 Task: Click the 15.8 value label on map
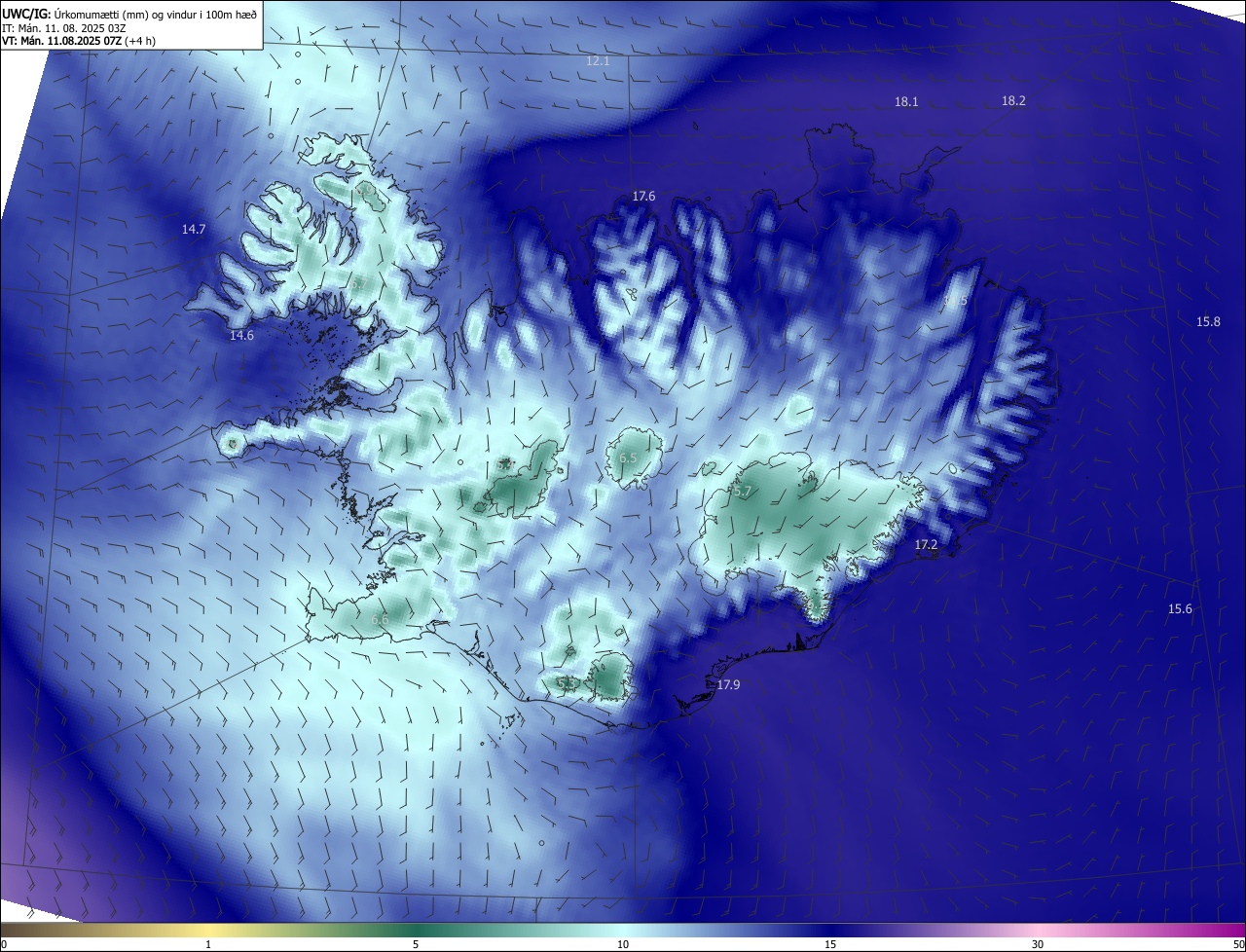point(1208,321)
